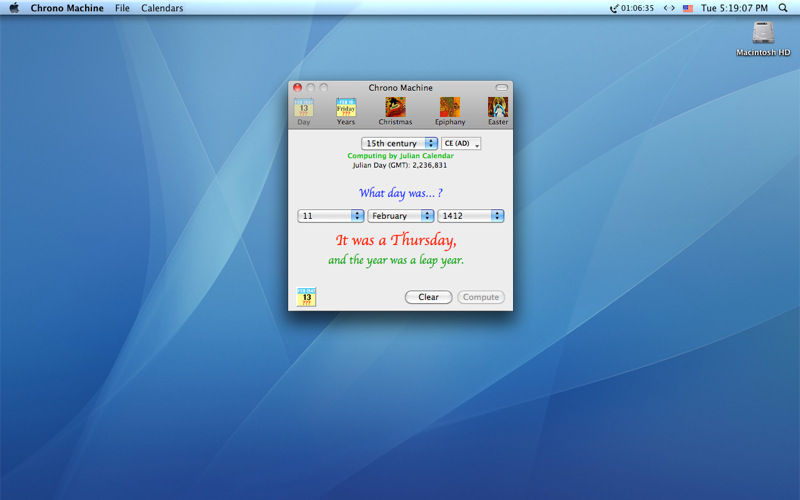Open the Apple menu
Screen dimensions: 800x500
pos(14,8)
